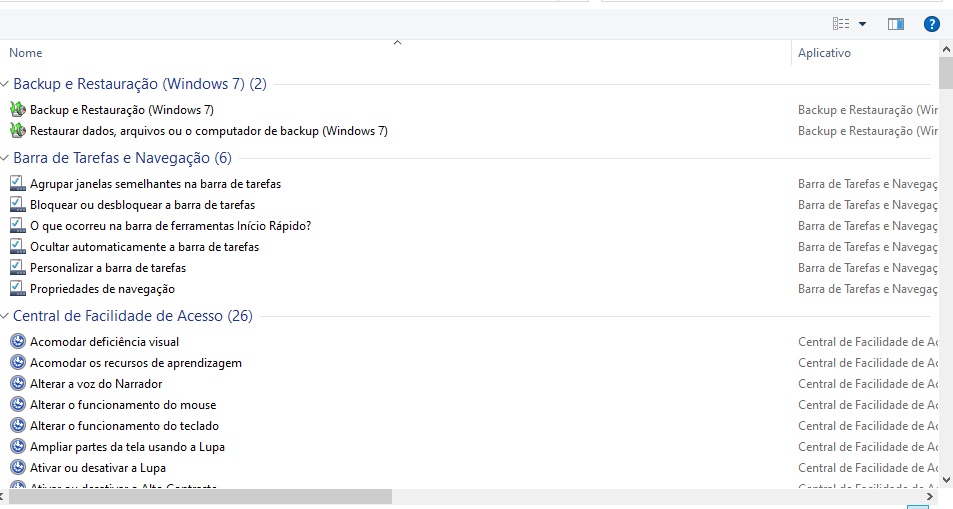Open Ampliar partes da tela usando a Lupa

(128, 447)
